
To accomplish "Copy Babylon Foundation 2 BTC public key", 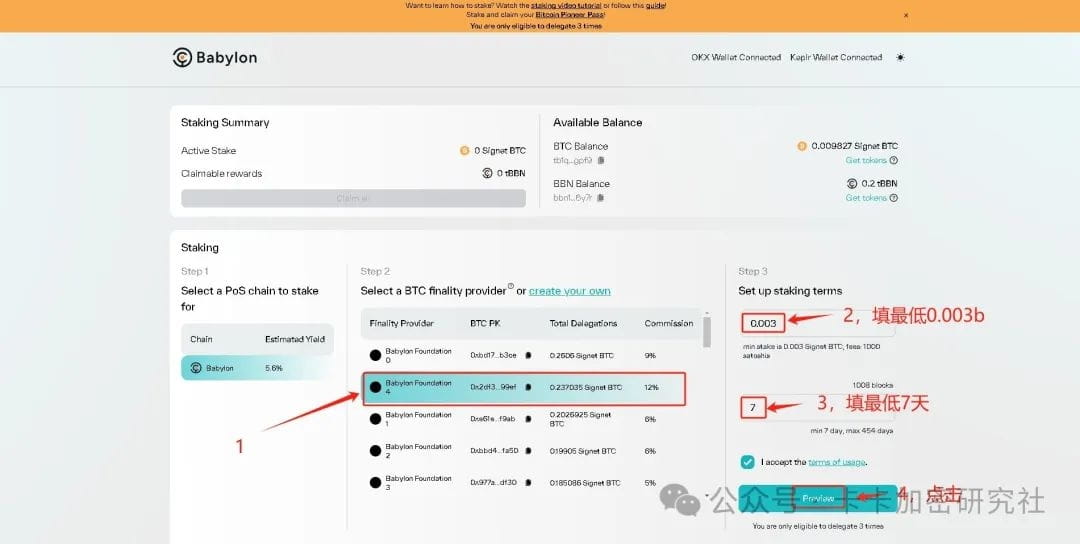I will click(528, 451).
